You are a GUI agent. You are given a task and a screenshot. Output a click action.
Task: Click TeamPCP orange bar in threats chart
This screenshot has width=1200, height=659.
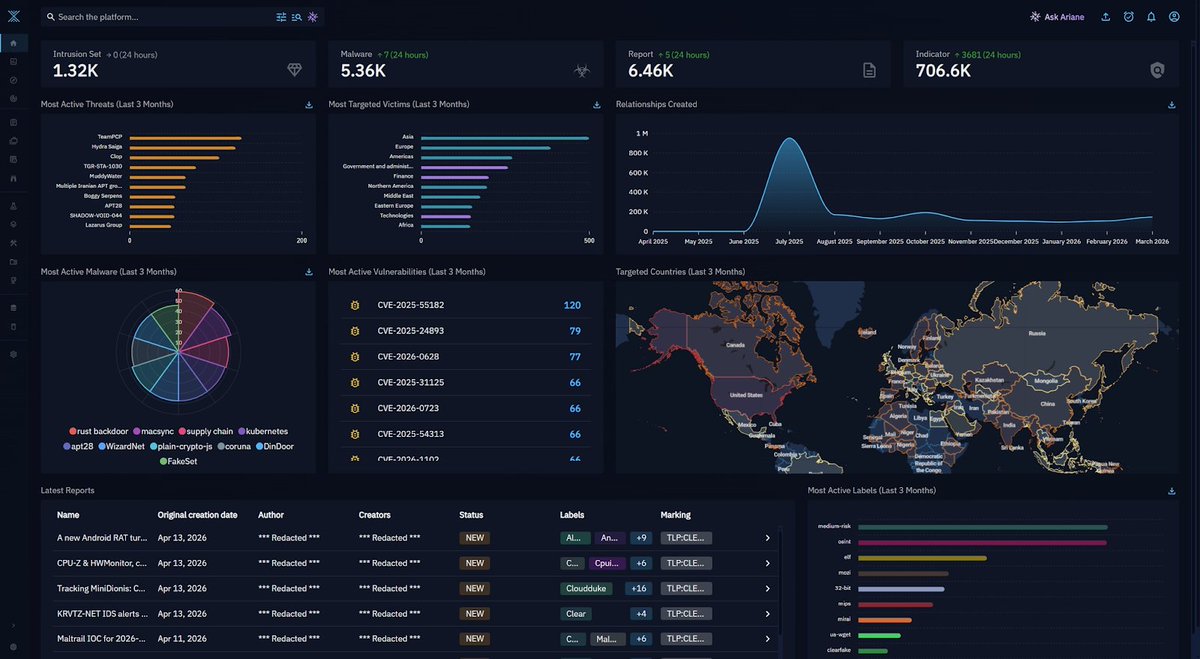pos(185,137)
